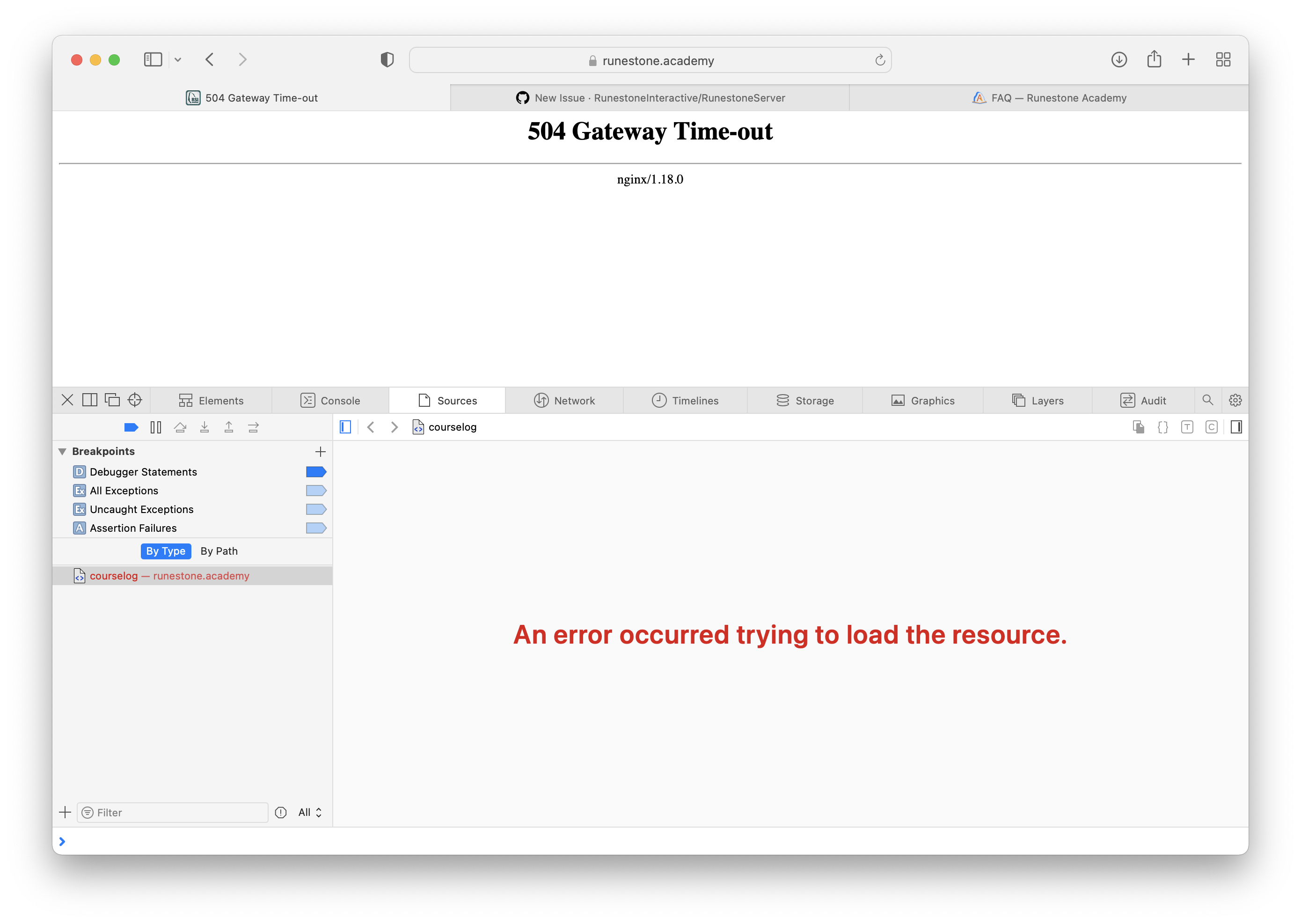
Task: Open the Console tab
Action: click(x=330, y=401)
